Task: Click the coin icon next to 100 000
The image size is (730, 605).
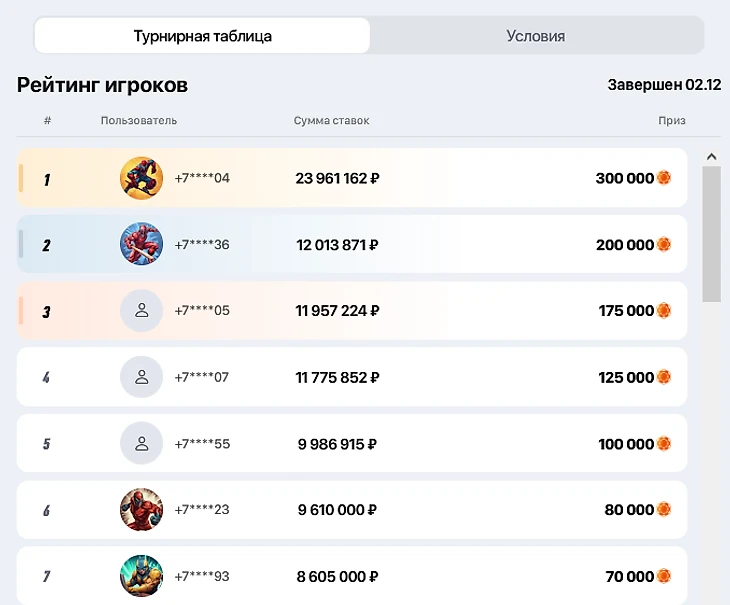Action: click(x=663, y=444)
